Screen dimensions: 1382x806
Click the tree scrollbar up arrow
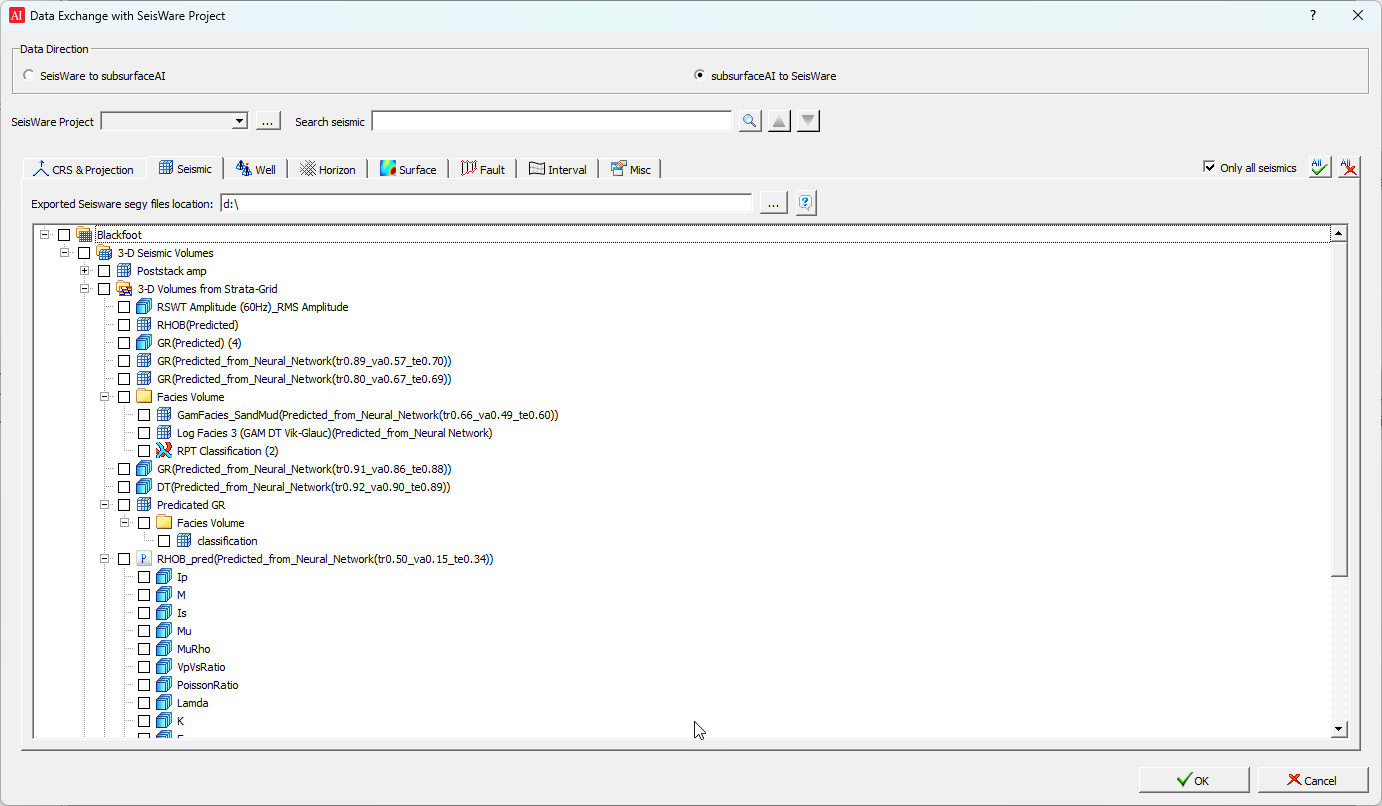[x=1339, y=233]
